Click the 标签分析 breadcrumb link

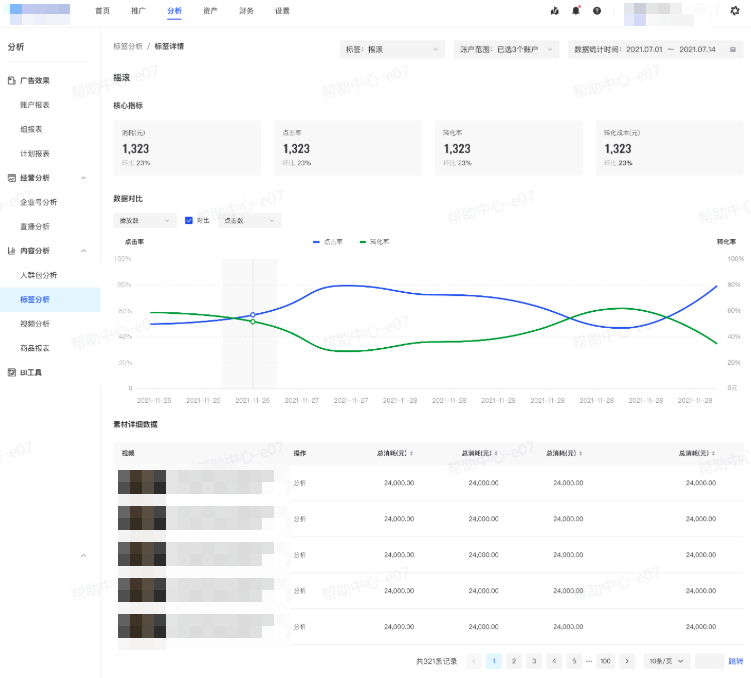pyautogui.click(x=127, y=46)
